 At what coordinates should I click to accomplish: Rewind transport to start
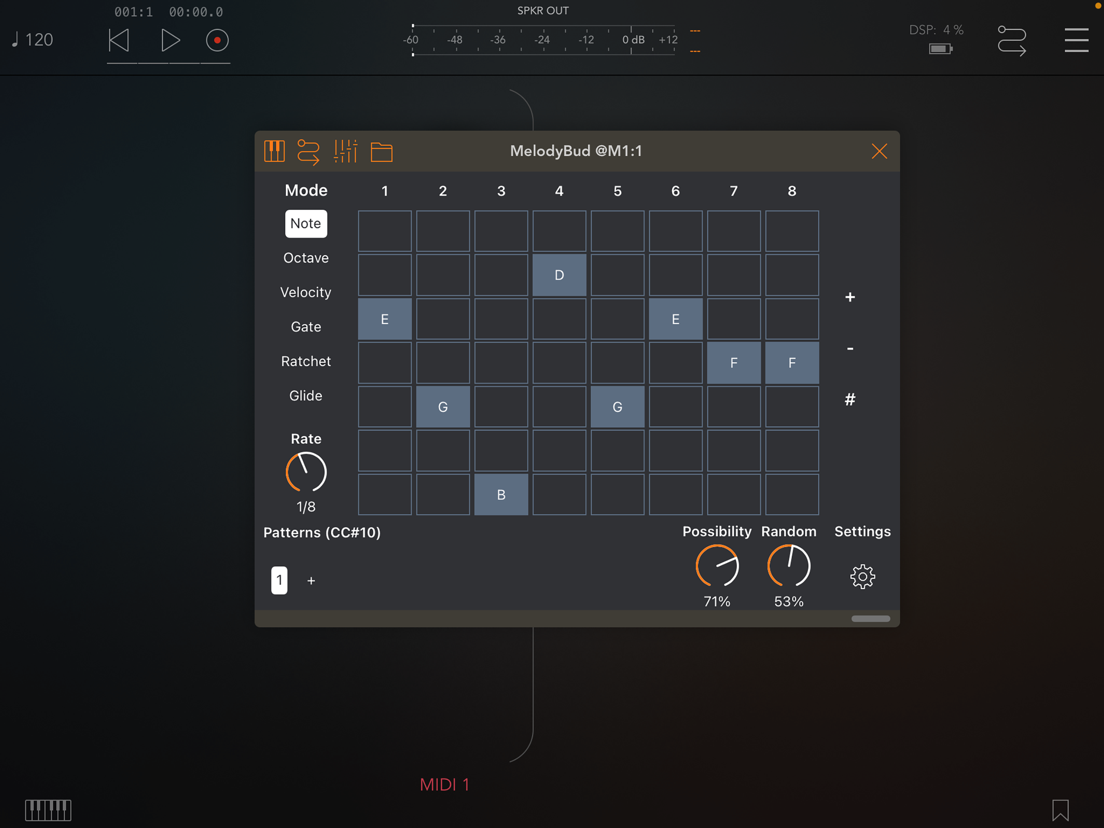[x=118, y=40]
